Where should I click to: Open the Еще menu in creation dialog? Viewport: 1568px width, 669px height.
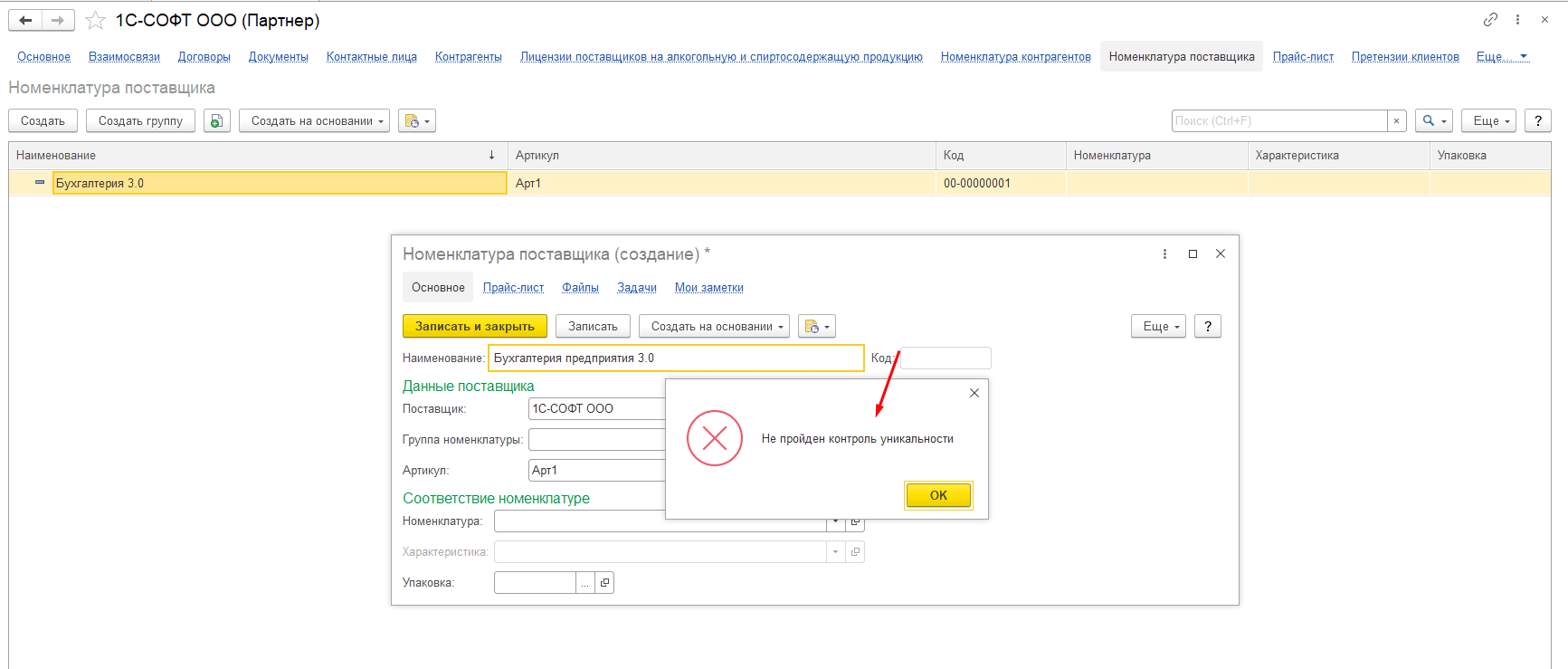tap(1158, 326)
